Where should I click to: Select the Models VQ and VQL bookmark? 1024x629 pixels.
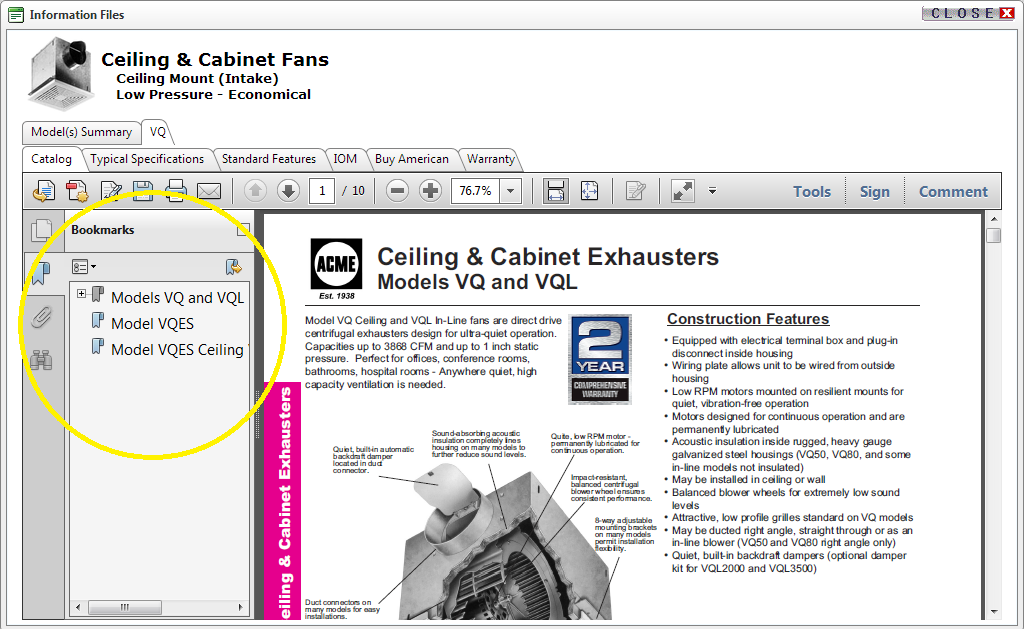point(177,297)
